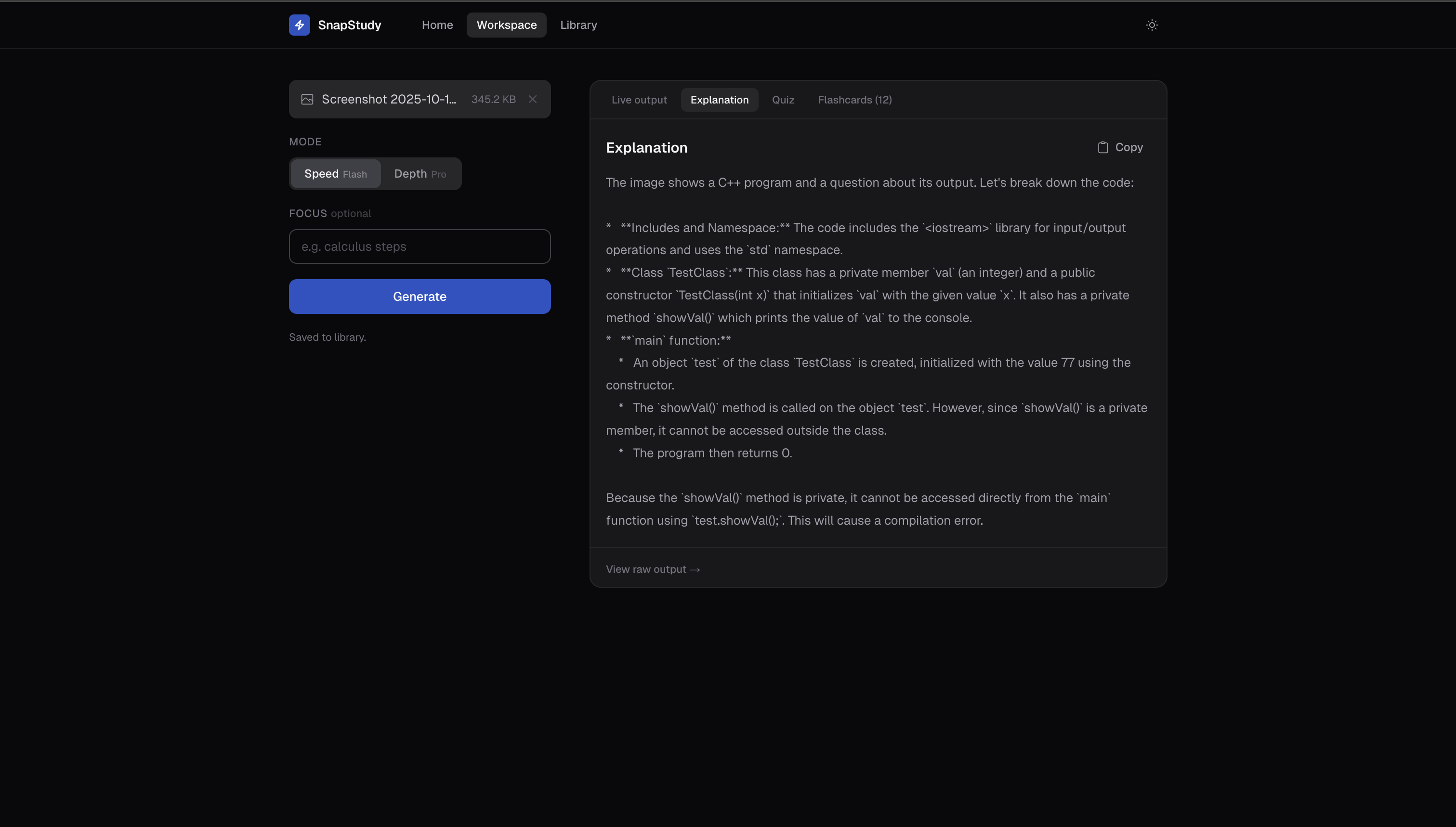Open the Home nav item

point(437,25)
